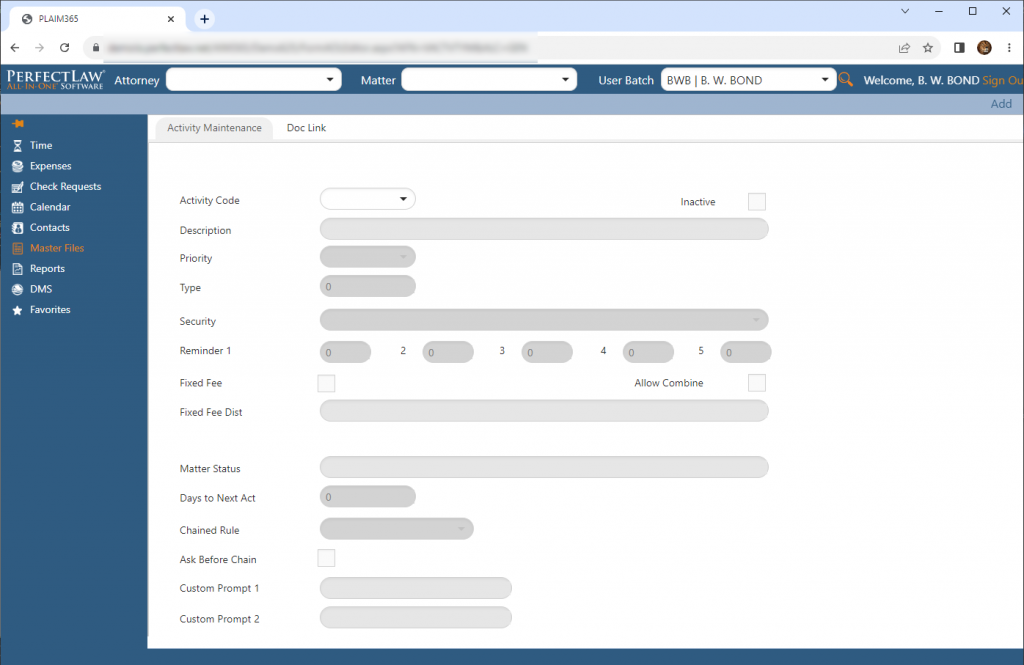Open Calendar in the sidebar

50,207
